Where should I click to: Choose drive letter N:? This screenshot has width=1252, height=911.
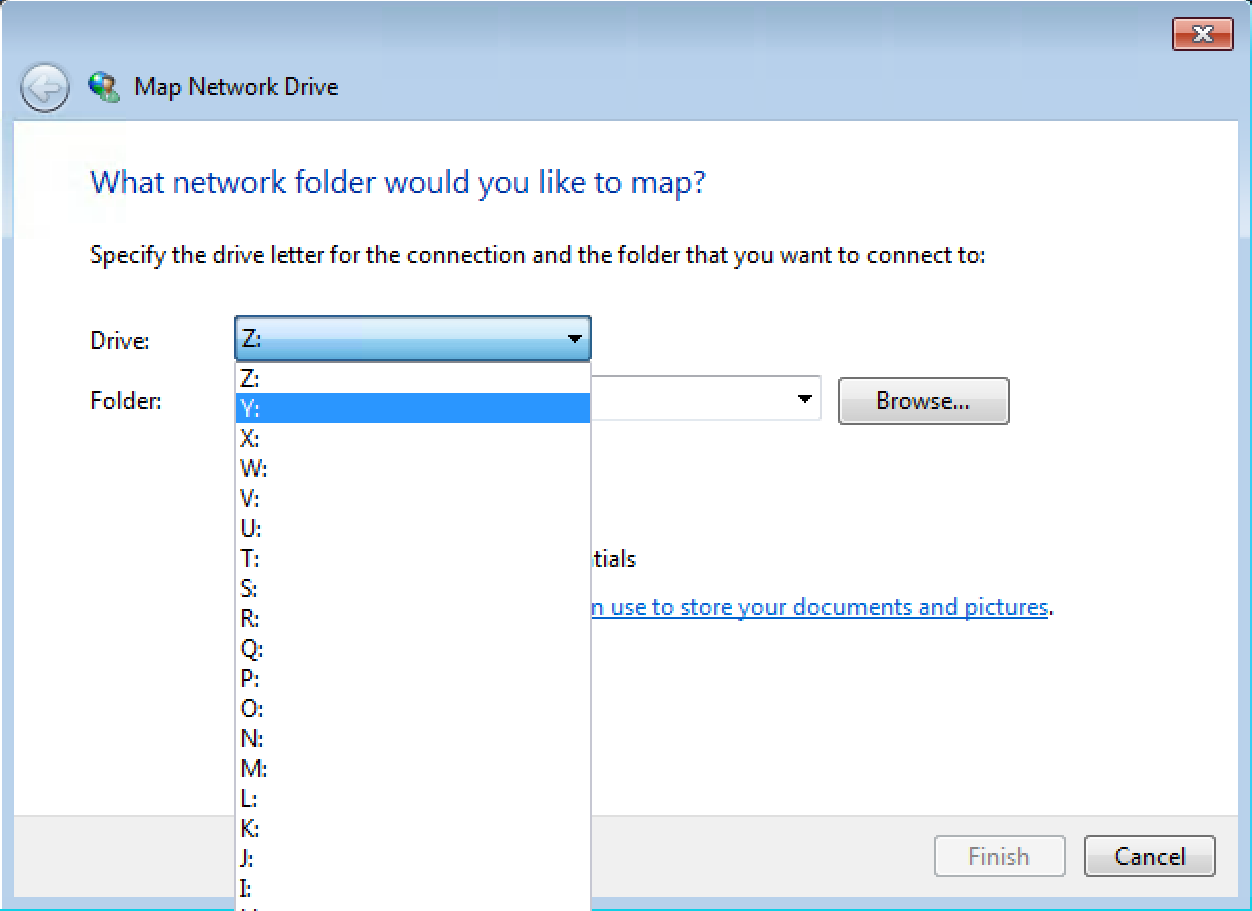click(x=412, y=738)
